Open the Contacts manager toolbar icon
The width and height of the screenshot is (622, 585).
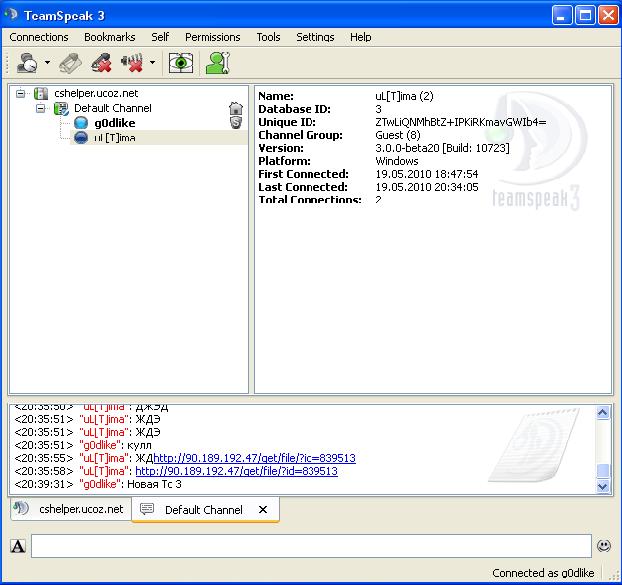click(216, 64)
